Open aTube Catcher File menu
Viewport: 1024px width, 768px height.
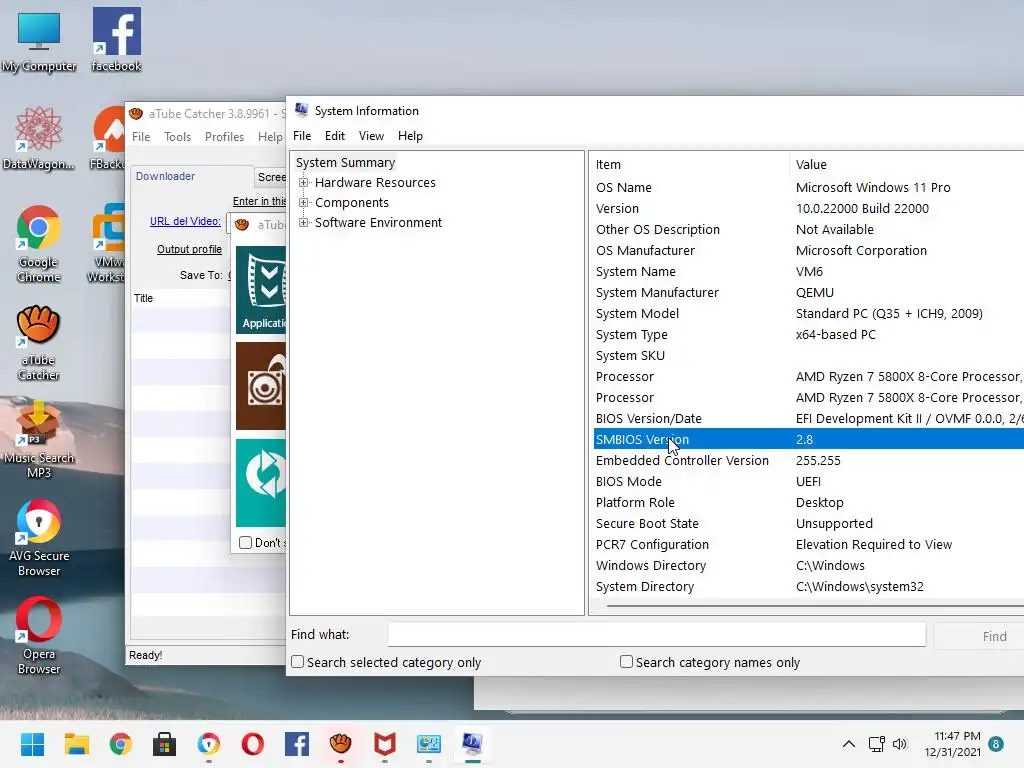(141, 136)
